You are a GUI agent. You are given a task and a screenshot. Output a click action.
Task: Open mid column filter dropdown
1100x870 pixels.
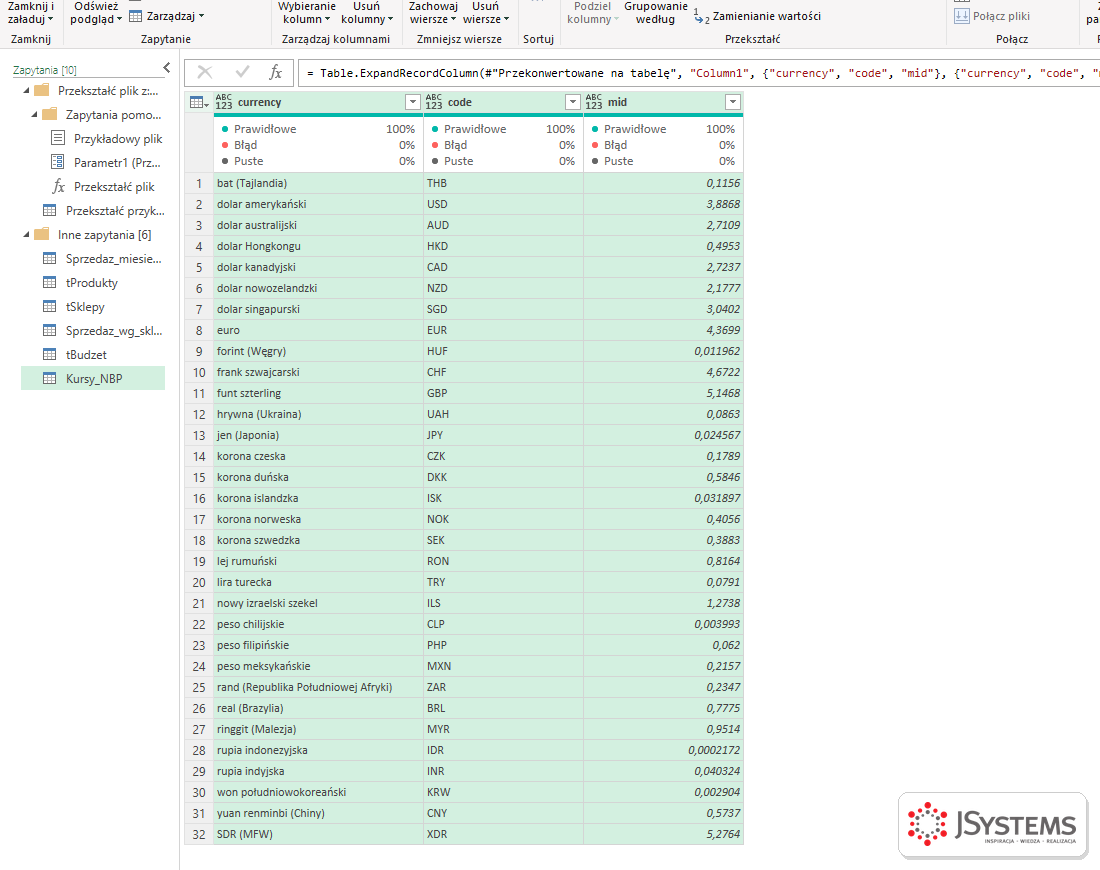(x=733, y=102)
